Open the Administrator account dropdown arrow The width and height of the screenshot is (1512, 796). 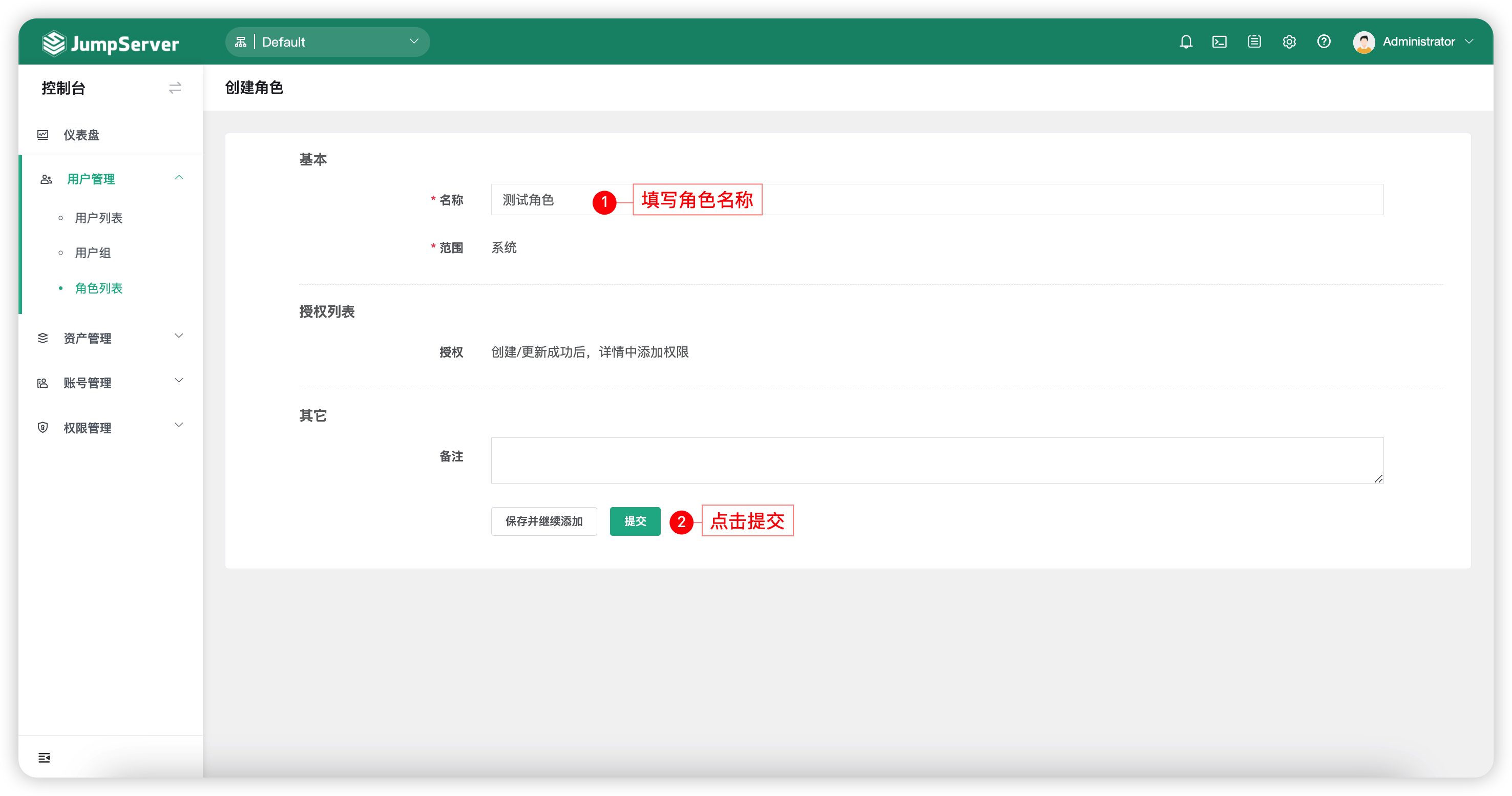1469,41
